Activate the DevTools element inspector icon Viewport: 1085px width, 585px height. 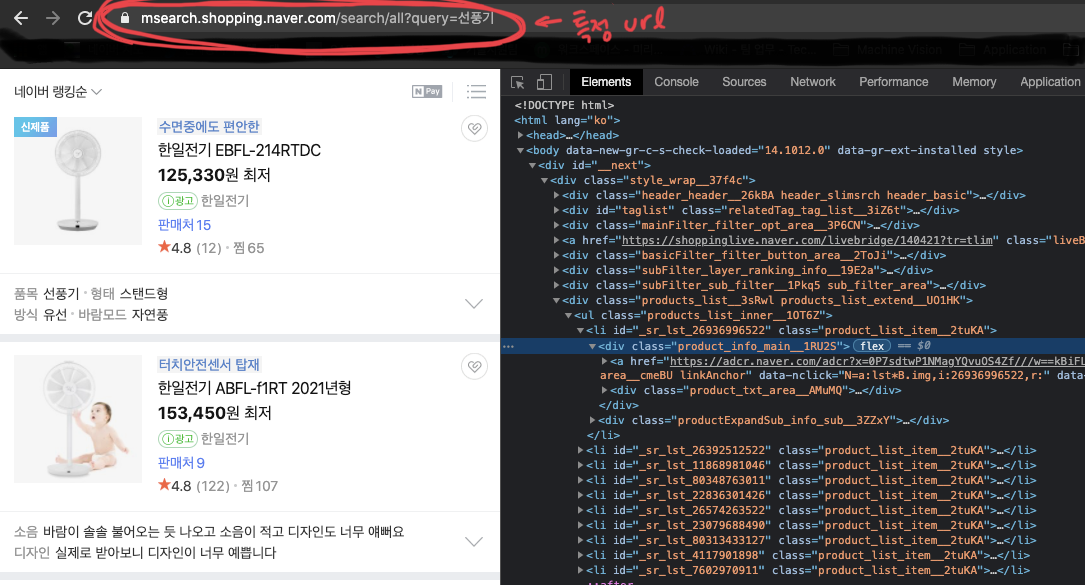pos(517,82)
